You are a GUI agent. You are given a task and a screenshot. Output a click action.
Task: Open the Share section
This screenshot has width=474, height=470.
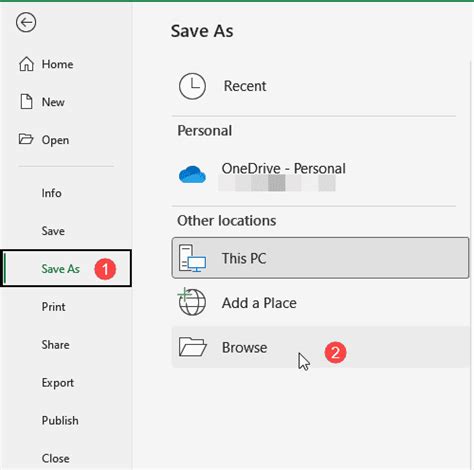[x=55, y=345]
